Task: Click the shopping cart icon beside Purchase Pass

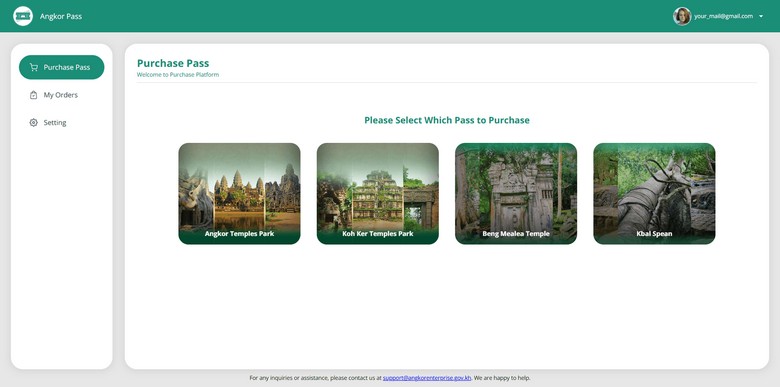Action: [33, 67]
